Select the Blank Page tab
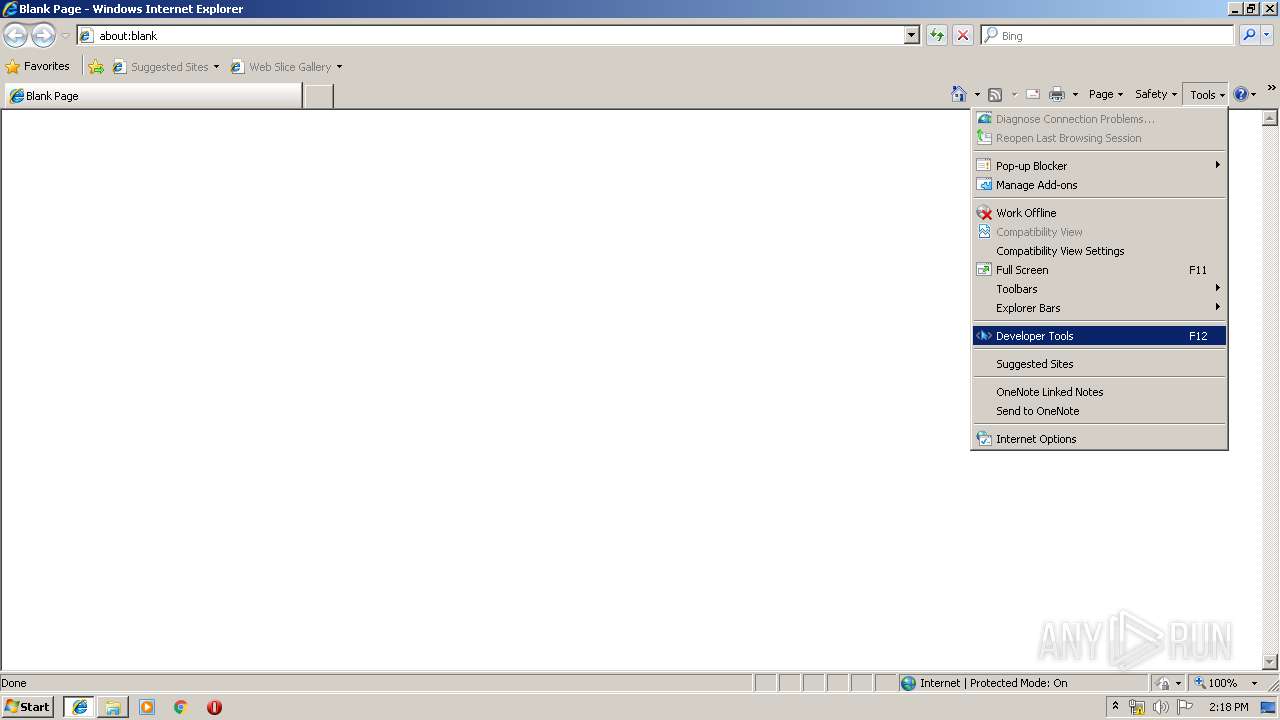The height and width of the screenshot is (720, 1280). [152, 96]
